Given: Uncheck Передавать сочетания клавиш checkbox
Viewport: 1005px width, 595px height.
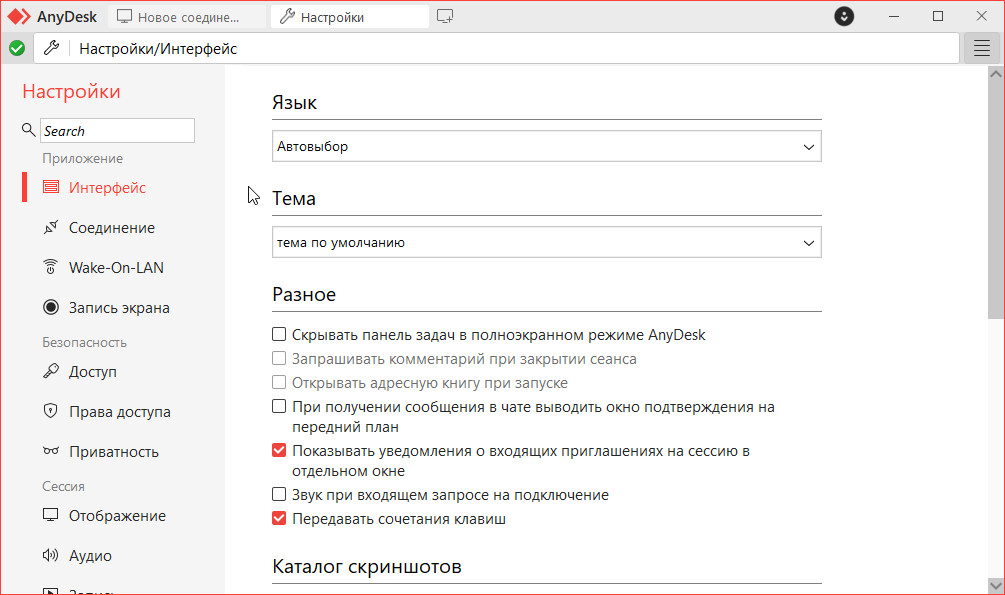Looking at the screenshot, I should 280,519.
